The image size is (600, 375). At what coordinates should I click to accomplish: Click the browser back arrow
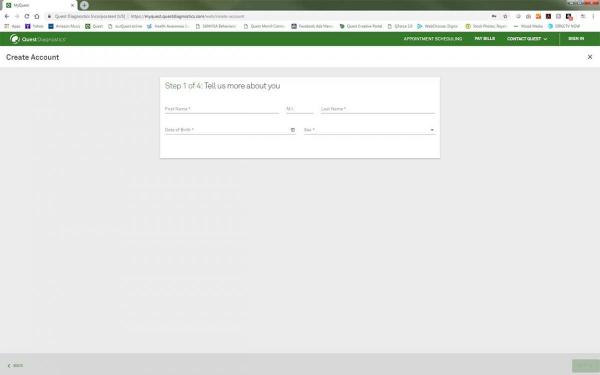[x=7, y=16]
